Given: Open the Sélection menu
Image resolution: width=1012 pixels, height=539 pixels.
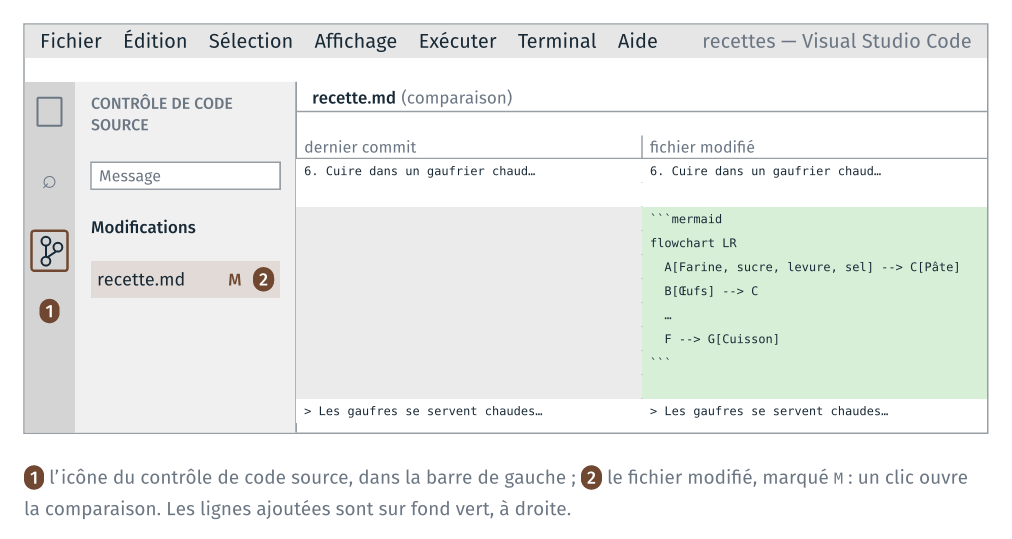Looking at the screenshot, I should [250, 41].
